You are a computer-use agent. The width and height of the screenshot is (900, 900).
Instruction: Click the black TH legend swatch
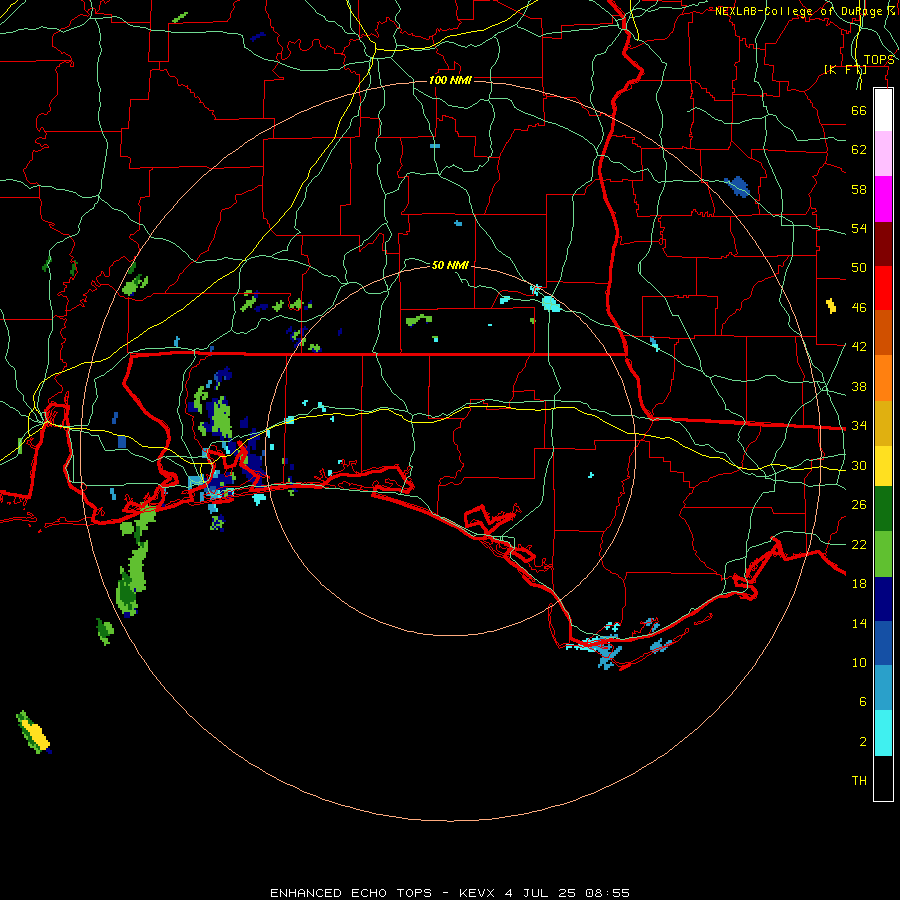883,778
